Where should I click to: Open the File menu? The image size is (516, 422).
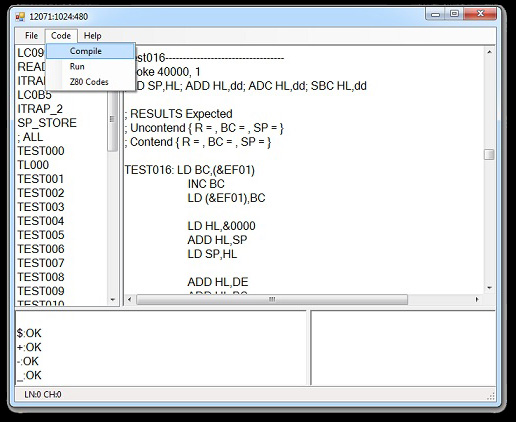tap(31, 36)
